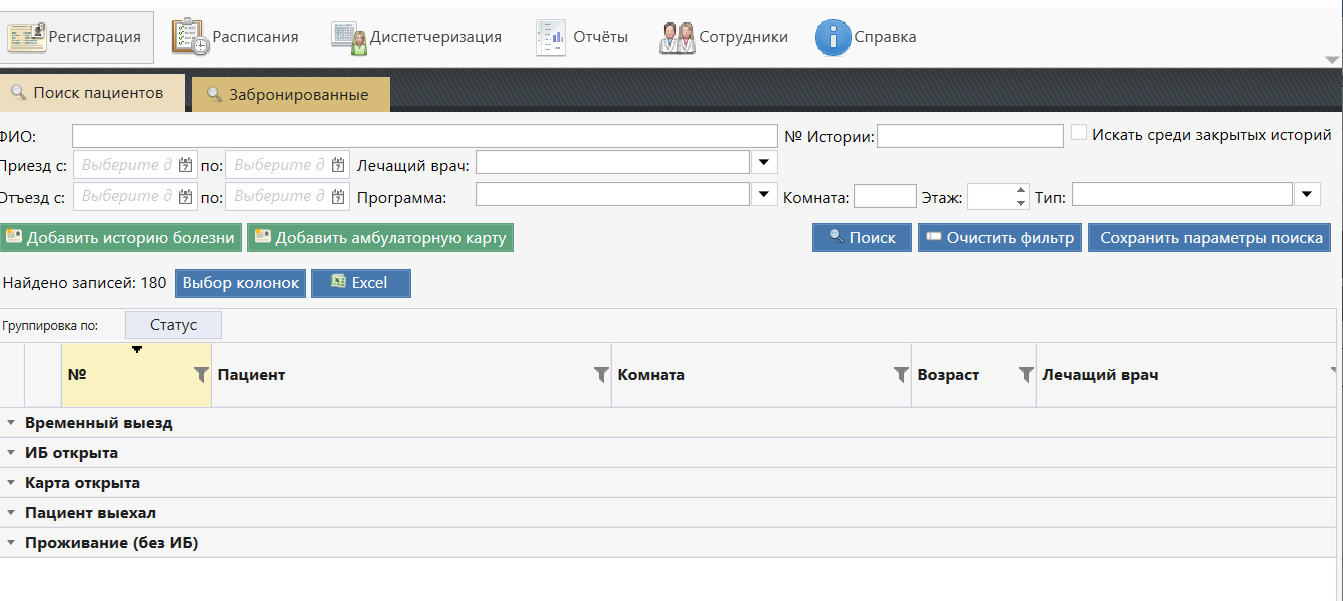Click Добавить историю болезни button

point(121,238)
